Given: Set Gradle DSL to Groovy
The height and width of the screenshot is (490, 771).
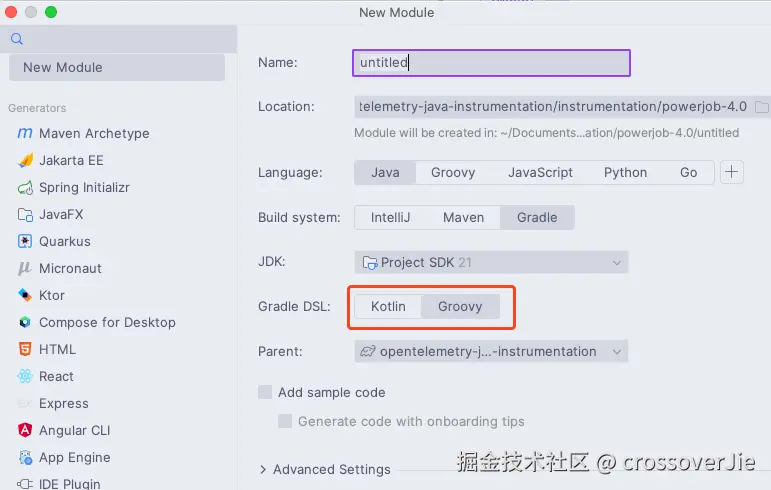Looking at the screenshot, I should tap(460, 306).
